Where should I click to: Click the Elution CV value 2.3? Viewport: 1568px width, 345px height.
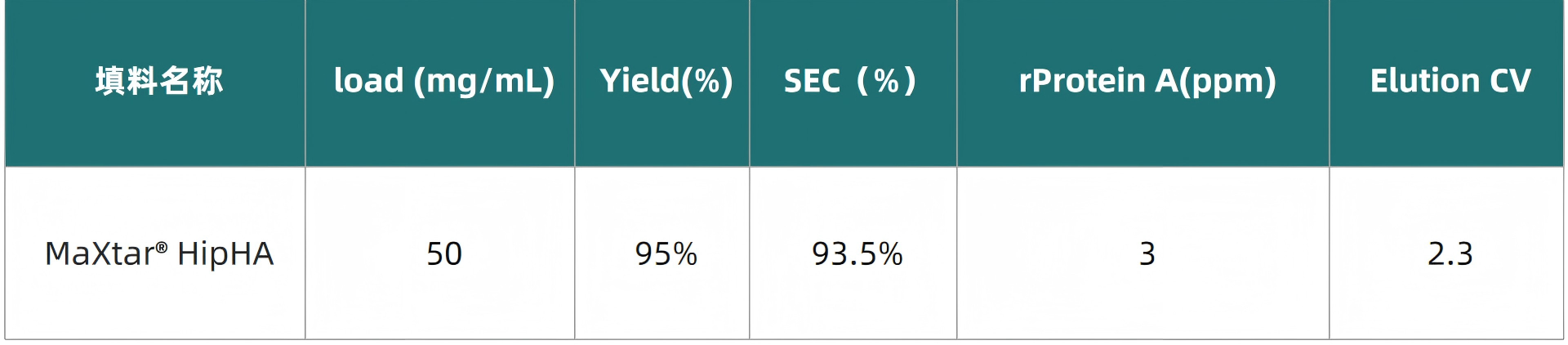click(1450, 254)
